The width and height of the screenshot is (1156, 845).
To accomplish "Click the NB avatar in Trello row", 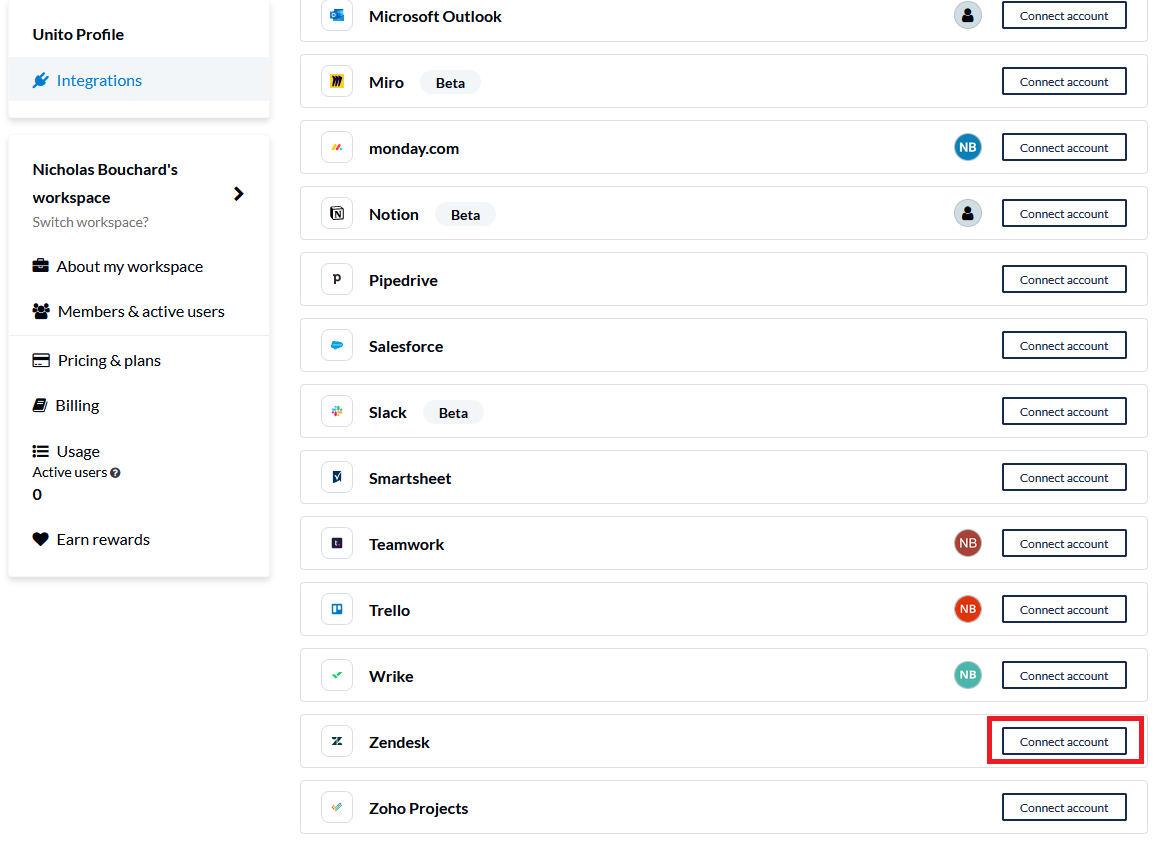I will (x=968, y=609).
